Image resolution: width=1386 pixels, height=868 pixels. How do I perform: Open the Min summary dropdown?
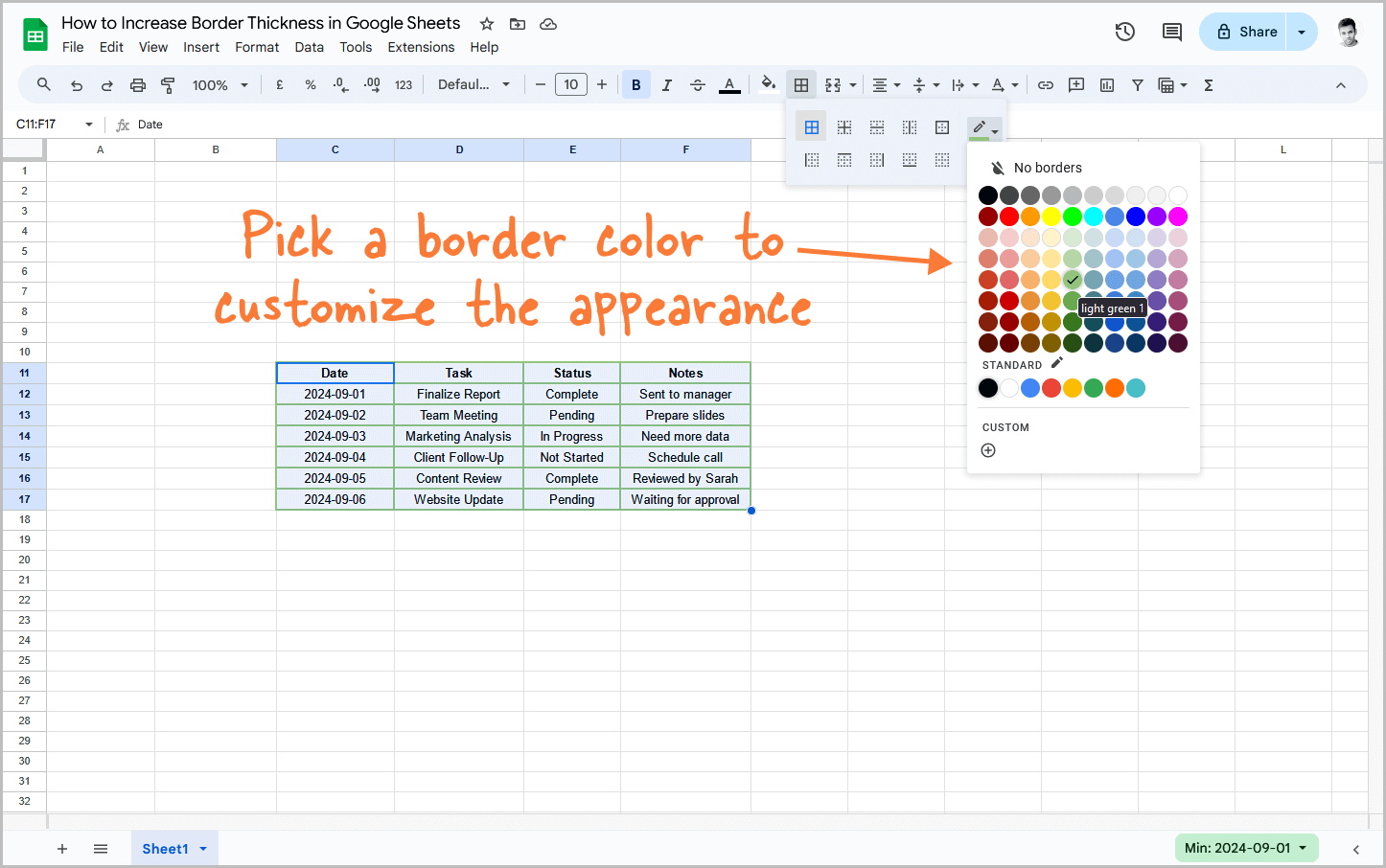point(1246,848)
